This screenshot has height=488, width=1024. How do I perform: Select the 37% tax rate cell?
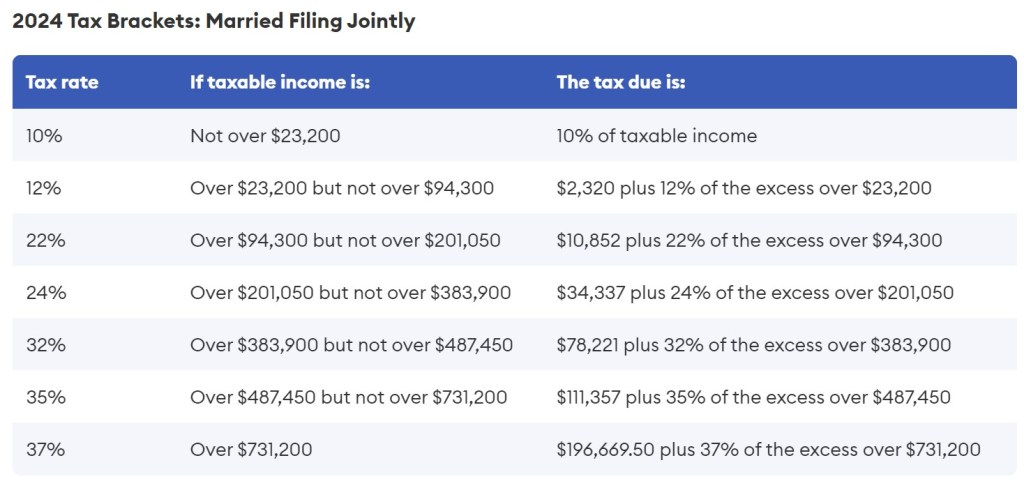tap(45, 449)
